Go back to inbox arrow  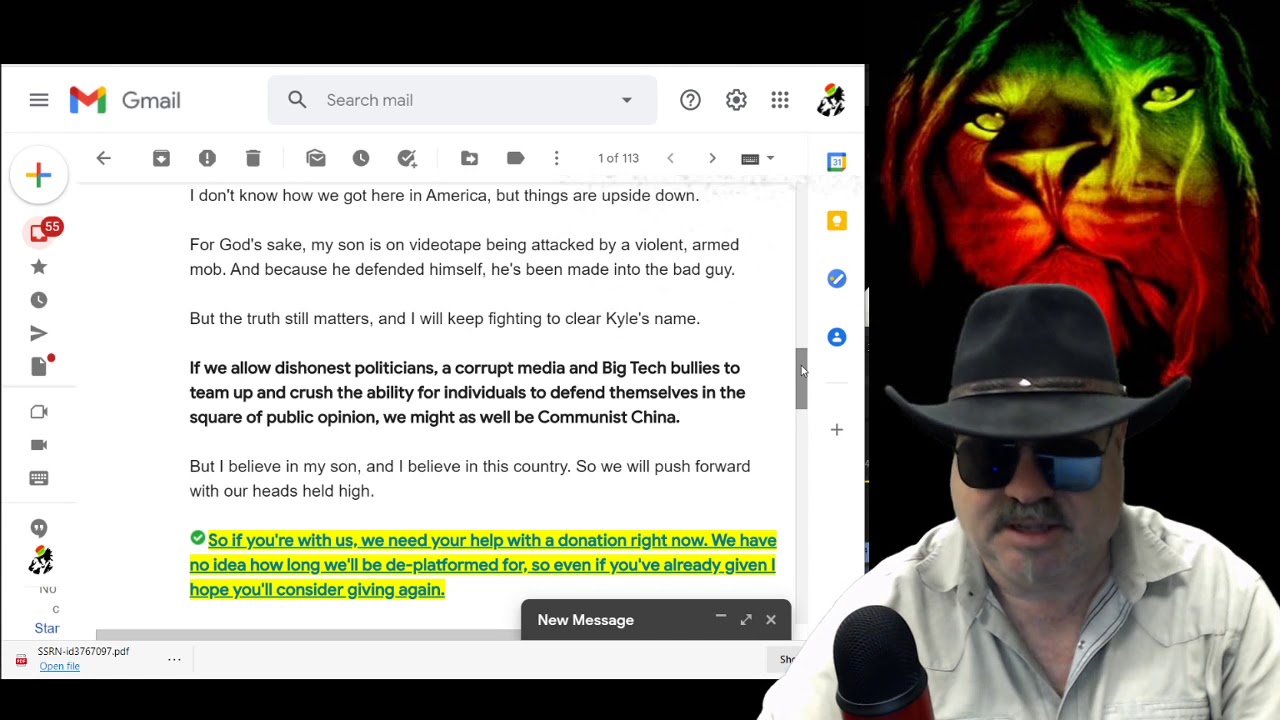103,158
